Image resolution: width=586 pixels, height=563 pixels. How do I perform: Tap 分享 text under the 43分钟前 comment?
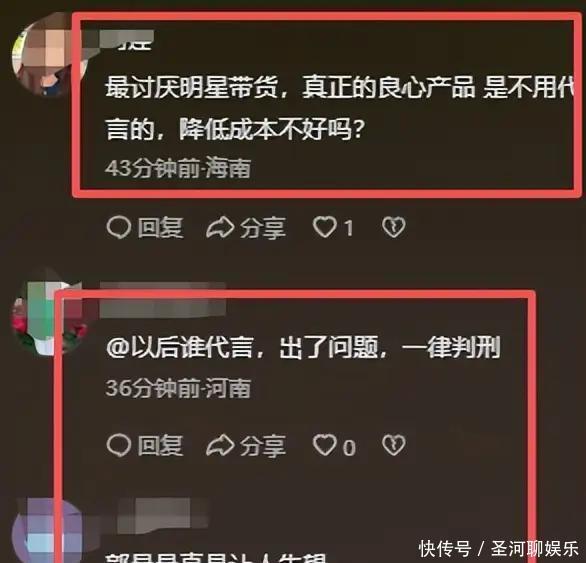click(x=263, y=228)
